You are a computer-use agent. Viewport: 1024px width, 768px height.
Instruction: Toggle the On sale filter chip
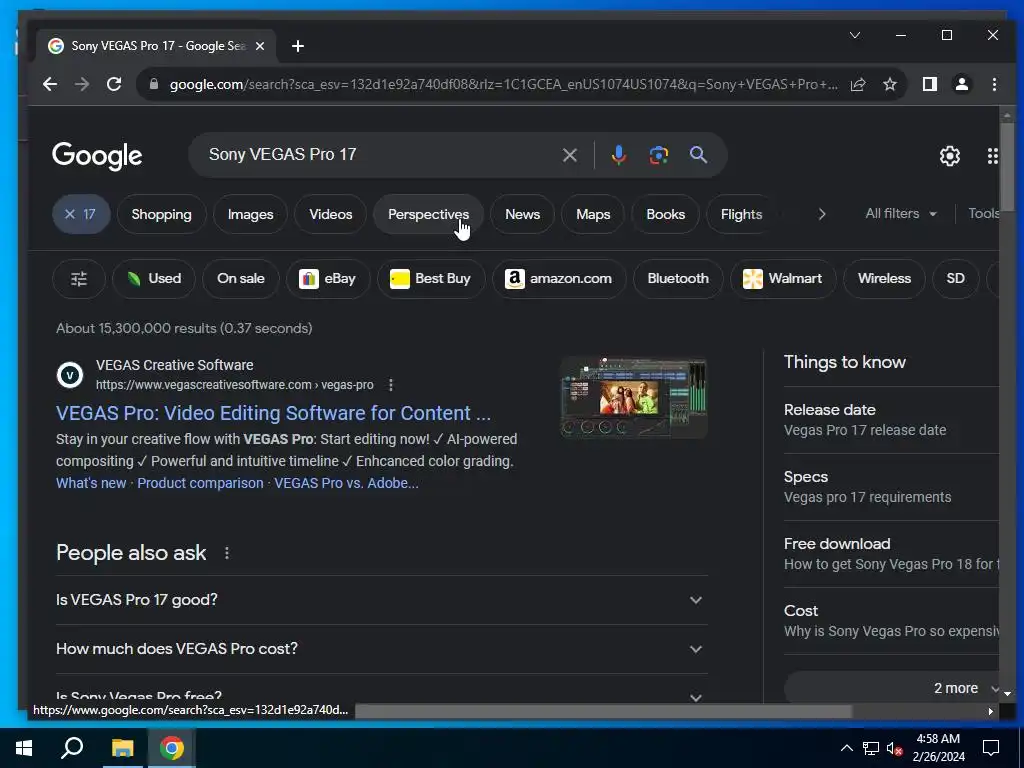point(240,279)
